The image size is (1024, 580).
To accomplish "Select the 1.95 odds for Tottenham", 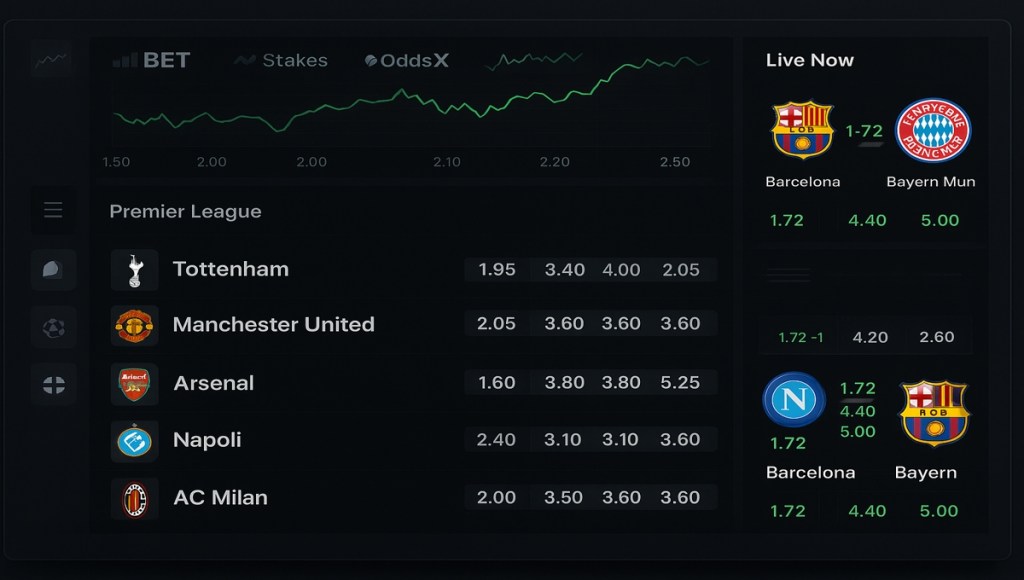I will (x=495, y=269).
